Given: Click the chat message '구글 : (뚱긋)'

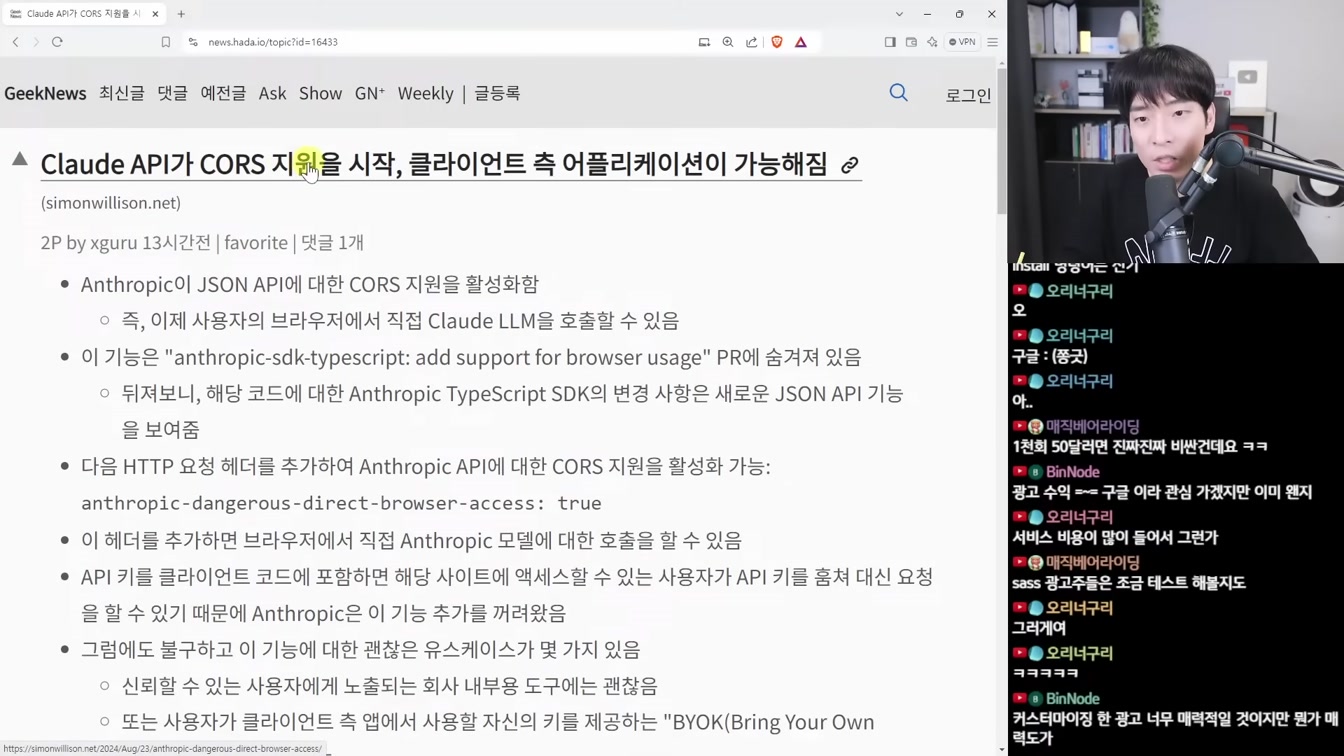Looking at the screenshot, I should [1050, 356].
